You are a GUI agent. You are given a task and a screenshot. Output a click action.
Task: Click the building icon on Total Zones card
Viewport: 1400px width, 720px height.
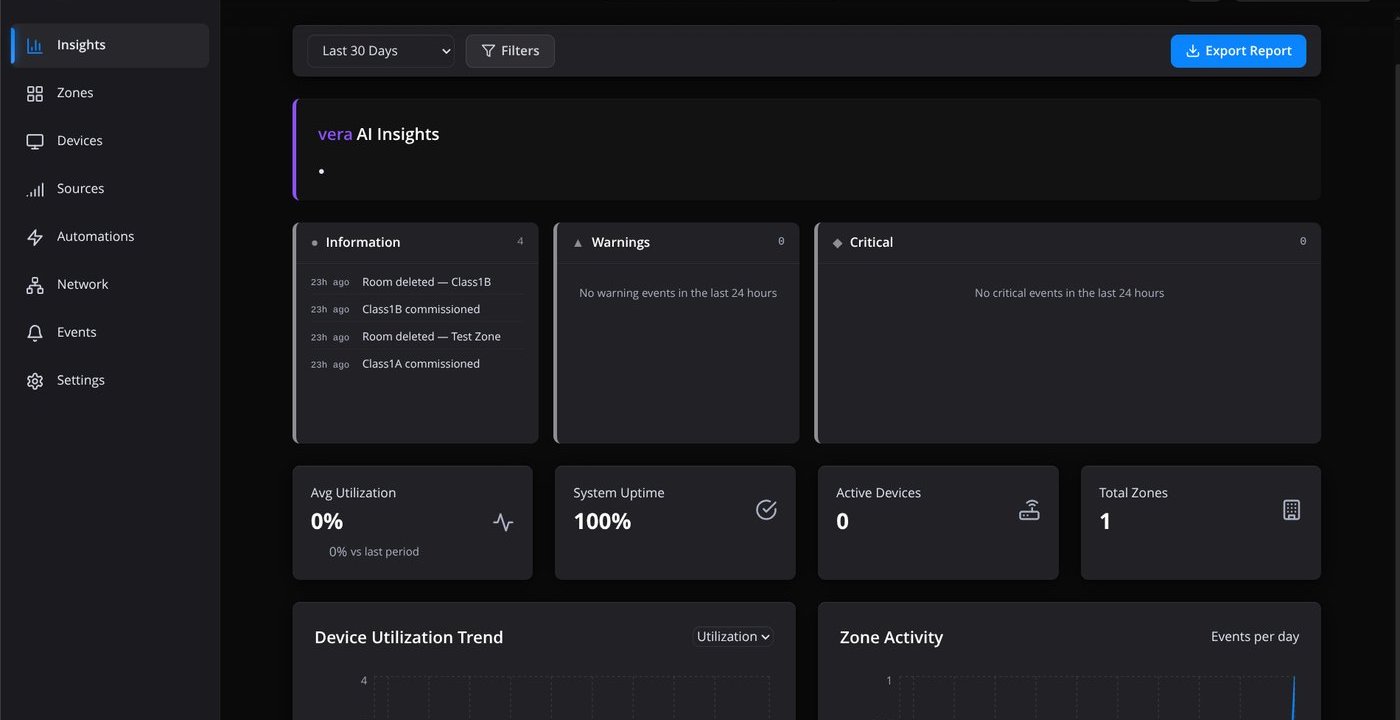[x=1291, y=509]
